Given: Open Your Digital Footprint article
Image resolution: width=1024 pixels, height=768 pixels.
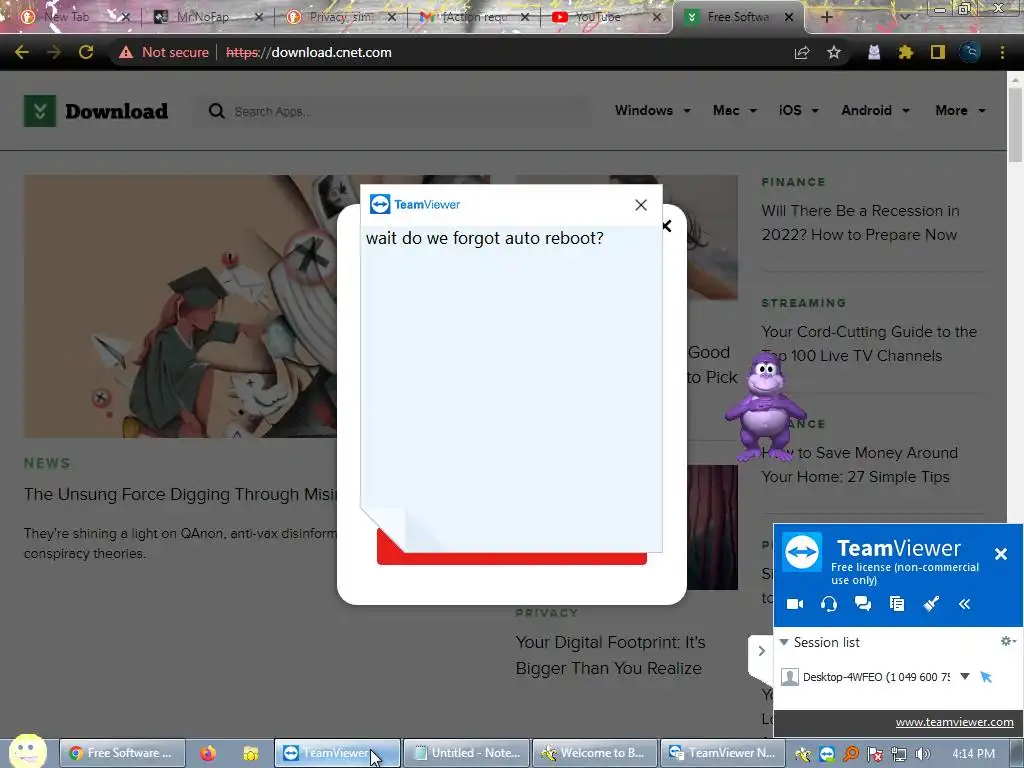Looking at the screenshot, I should tap(610, 655).
